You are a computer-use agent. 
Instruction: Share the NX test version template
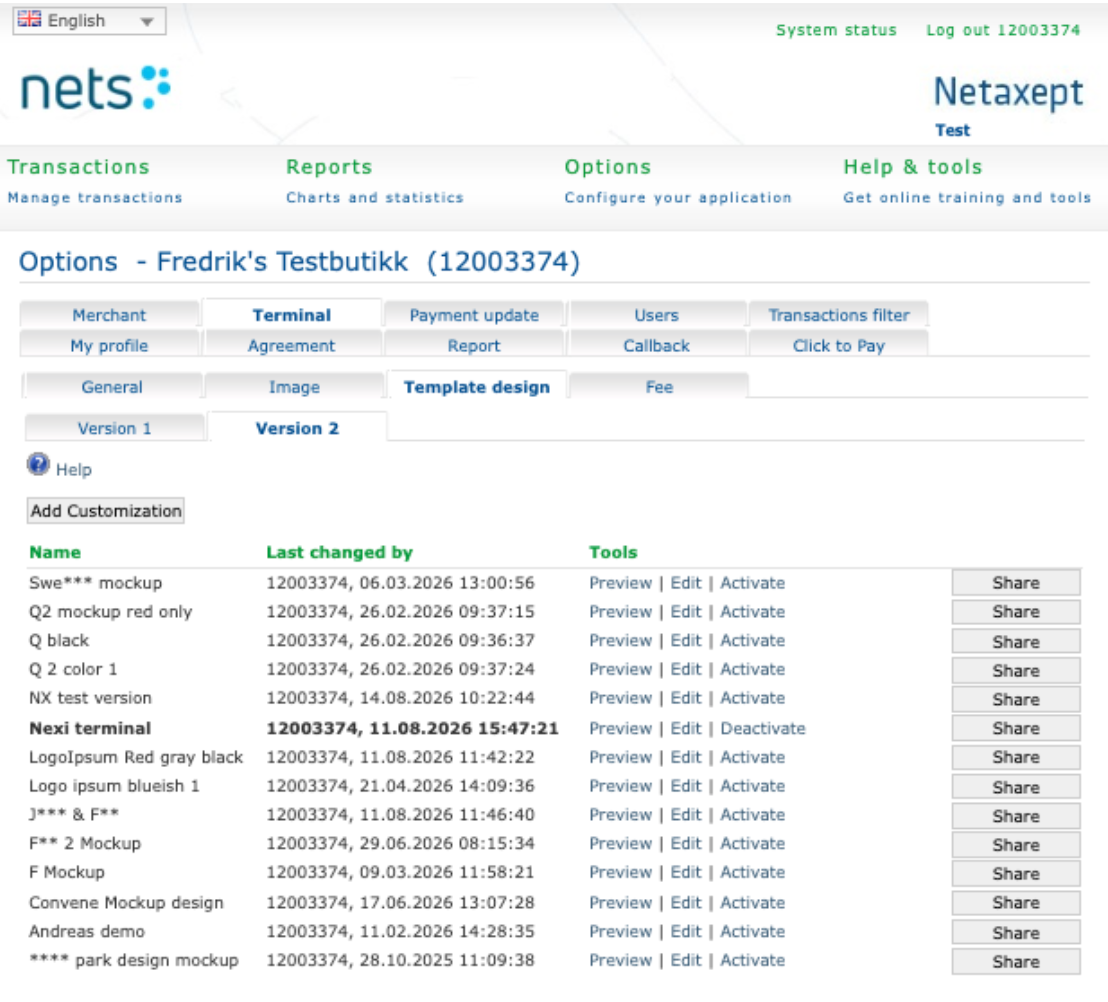coord(1015,700)
